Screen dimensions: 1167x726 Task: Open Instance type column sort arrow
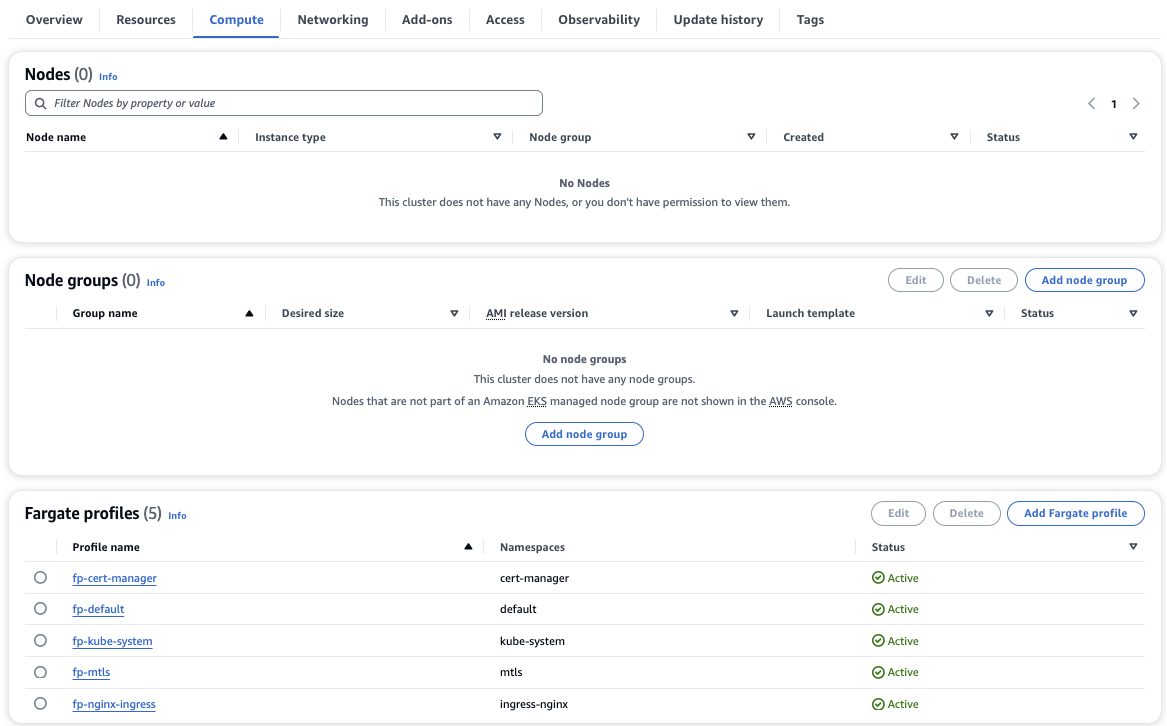pos(497,136)
